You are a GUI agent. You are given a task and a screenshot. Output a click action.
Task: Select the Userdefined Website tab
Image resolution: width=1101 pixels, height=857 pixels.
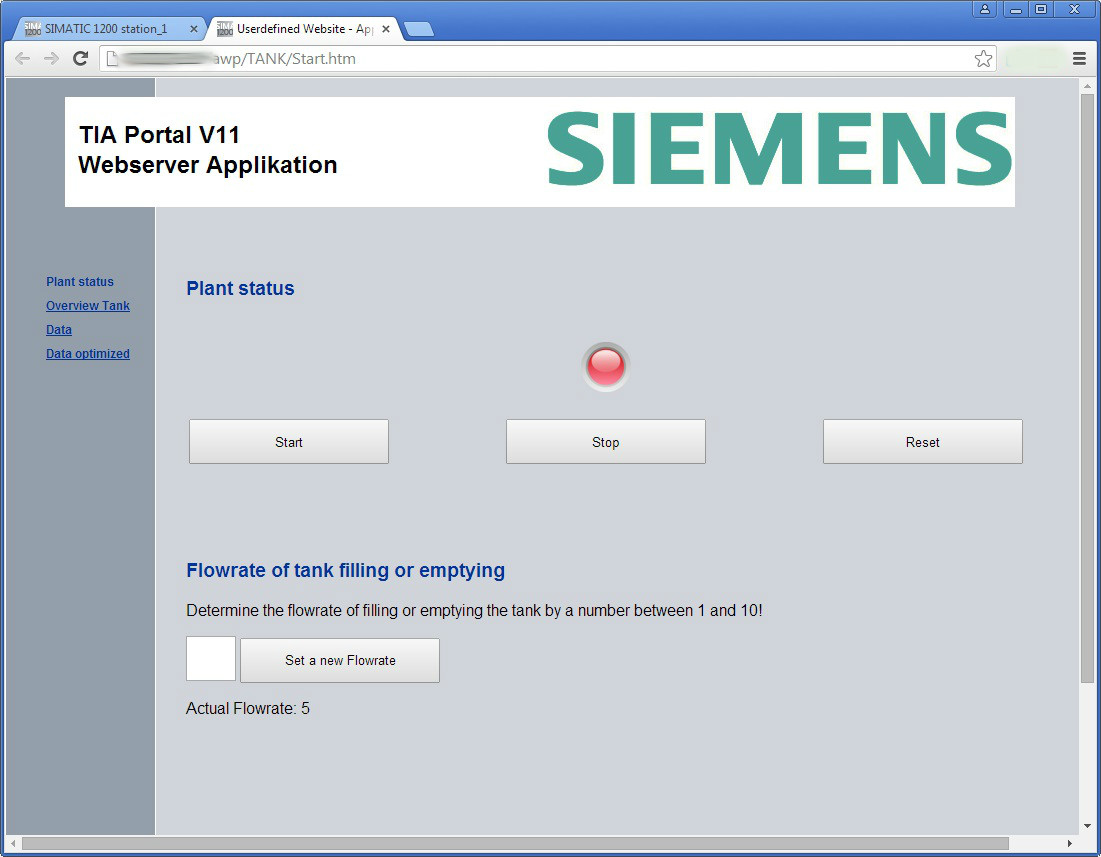click(303, 29)
